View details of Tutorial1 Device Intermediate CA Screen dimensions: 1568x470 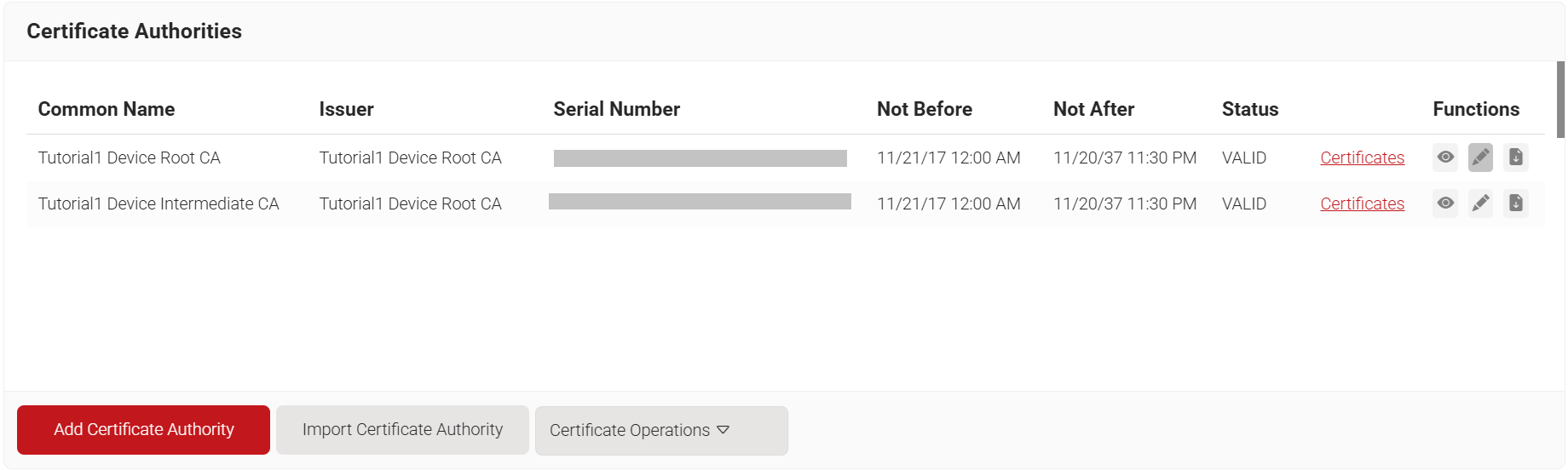tap(1445, 203)
